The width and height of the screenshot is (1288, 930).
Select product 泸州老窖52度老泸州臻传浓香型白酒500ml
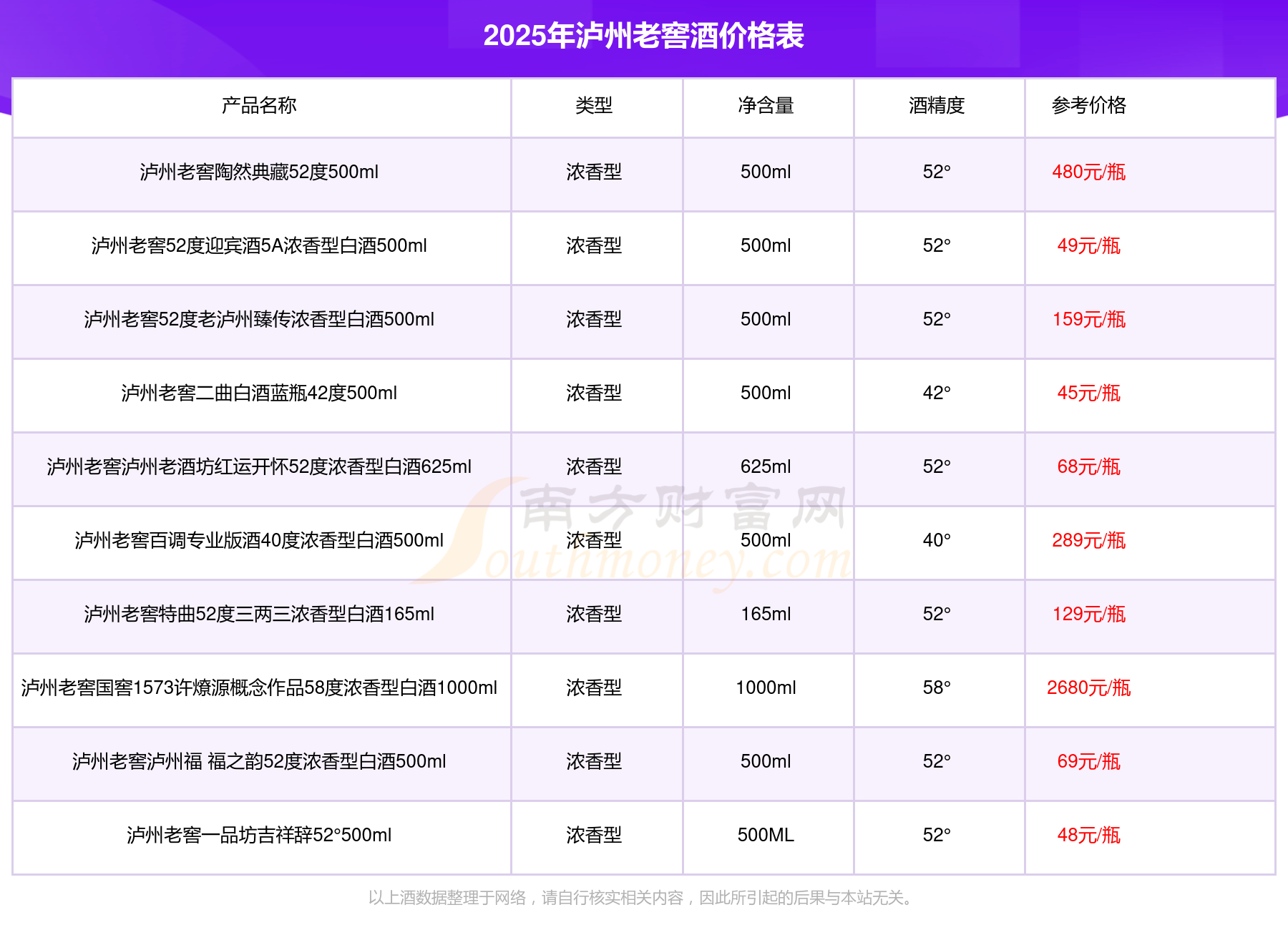coord(259,319)
